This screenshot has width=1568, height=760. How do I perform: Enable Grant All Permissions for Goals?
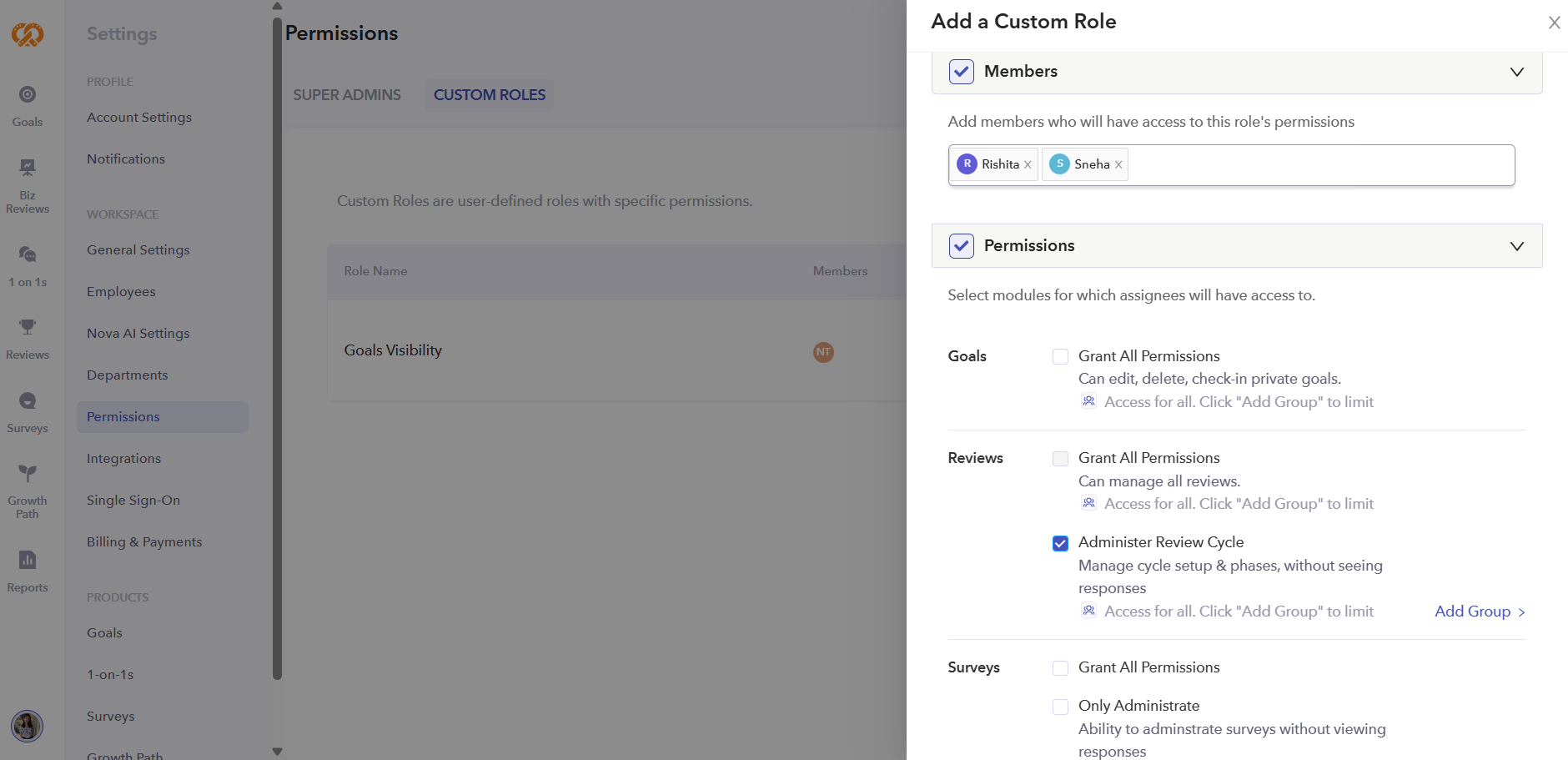pyautogui.click(x=1060, y=357)
